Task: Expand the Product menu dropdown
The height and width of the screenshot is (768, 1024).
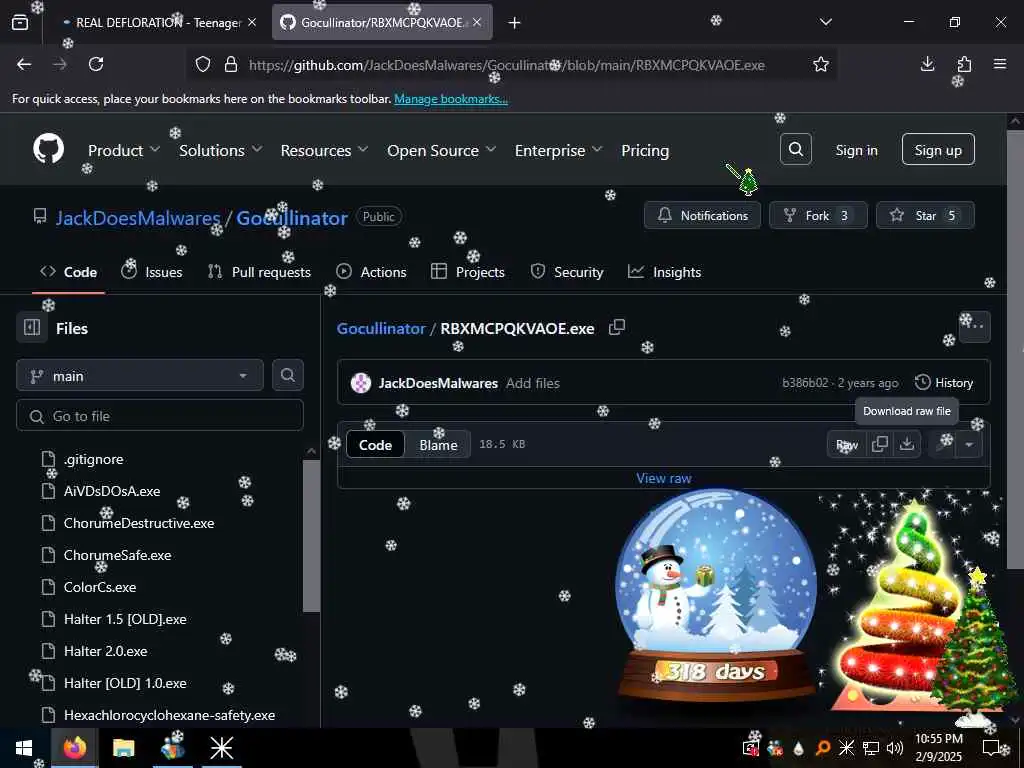Action: pos(123,150)
